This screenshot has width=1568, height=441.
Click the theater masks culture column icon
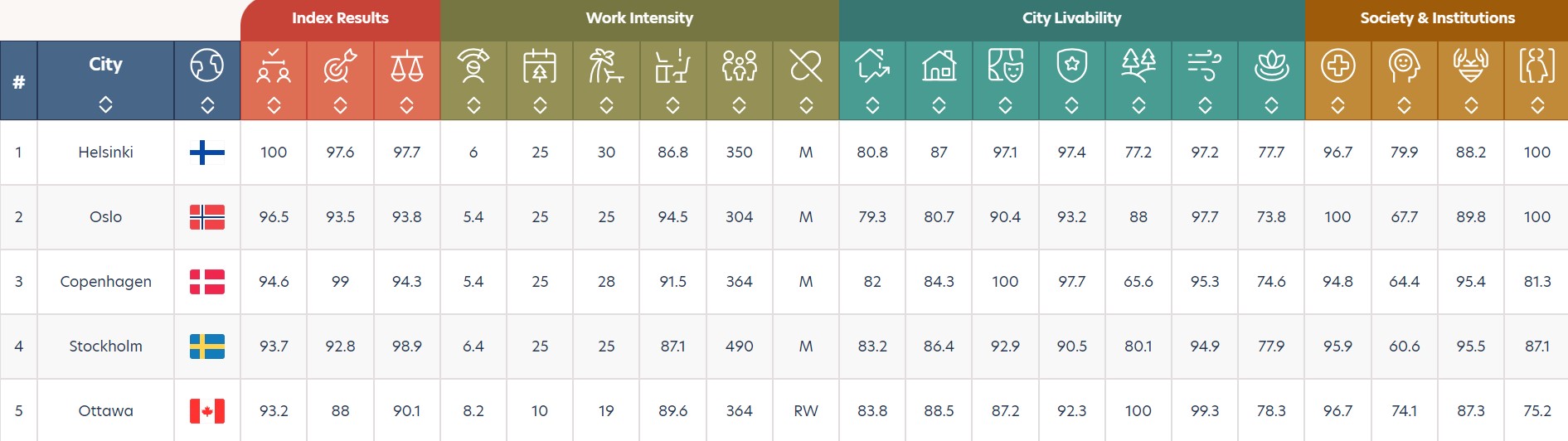point(1005,65)
